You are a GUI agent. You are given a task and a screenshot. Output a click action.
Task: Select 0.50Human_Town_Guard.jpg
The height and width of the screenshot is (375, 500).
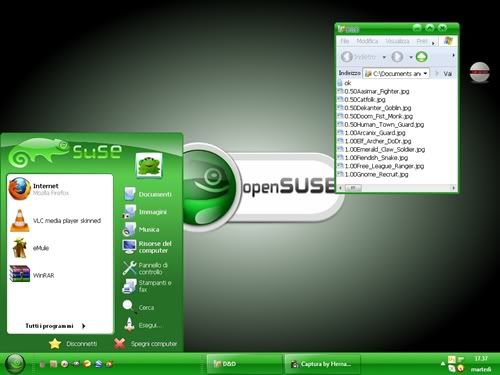pyautogui.click(x=381, y=125)
